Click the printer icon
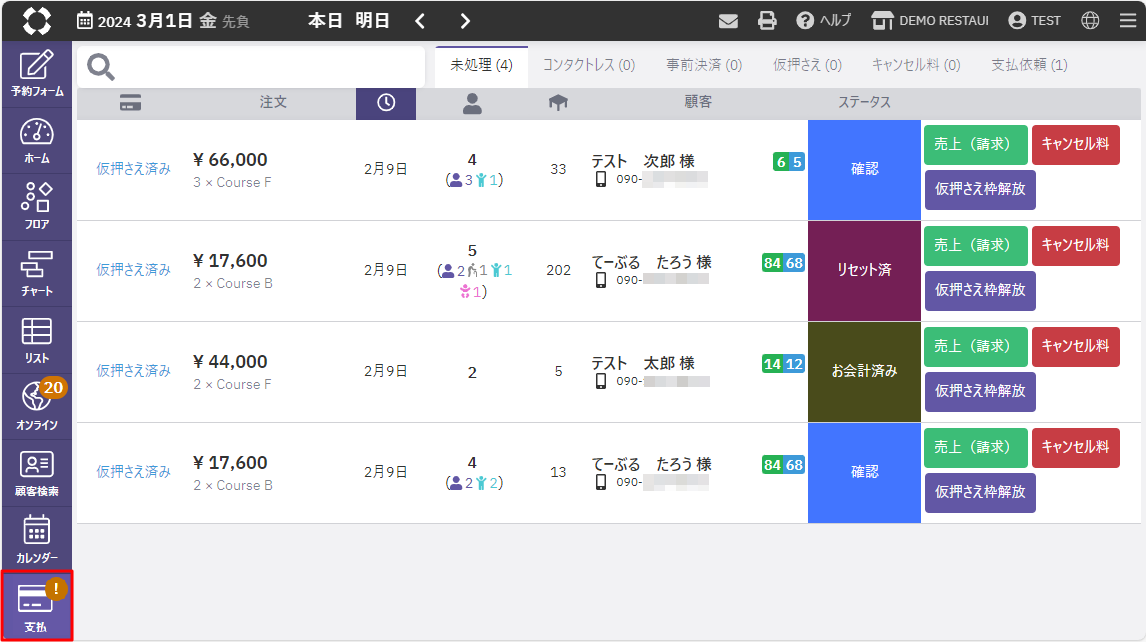 coord(767,20)
